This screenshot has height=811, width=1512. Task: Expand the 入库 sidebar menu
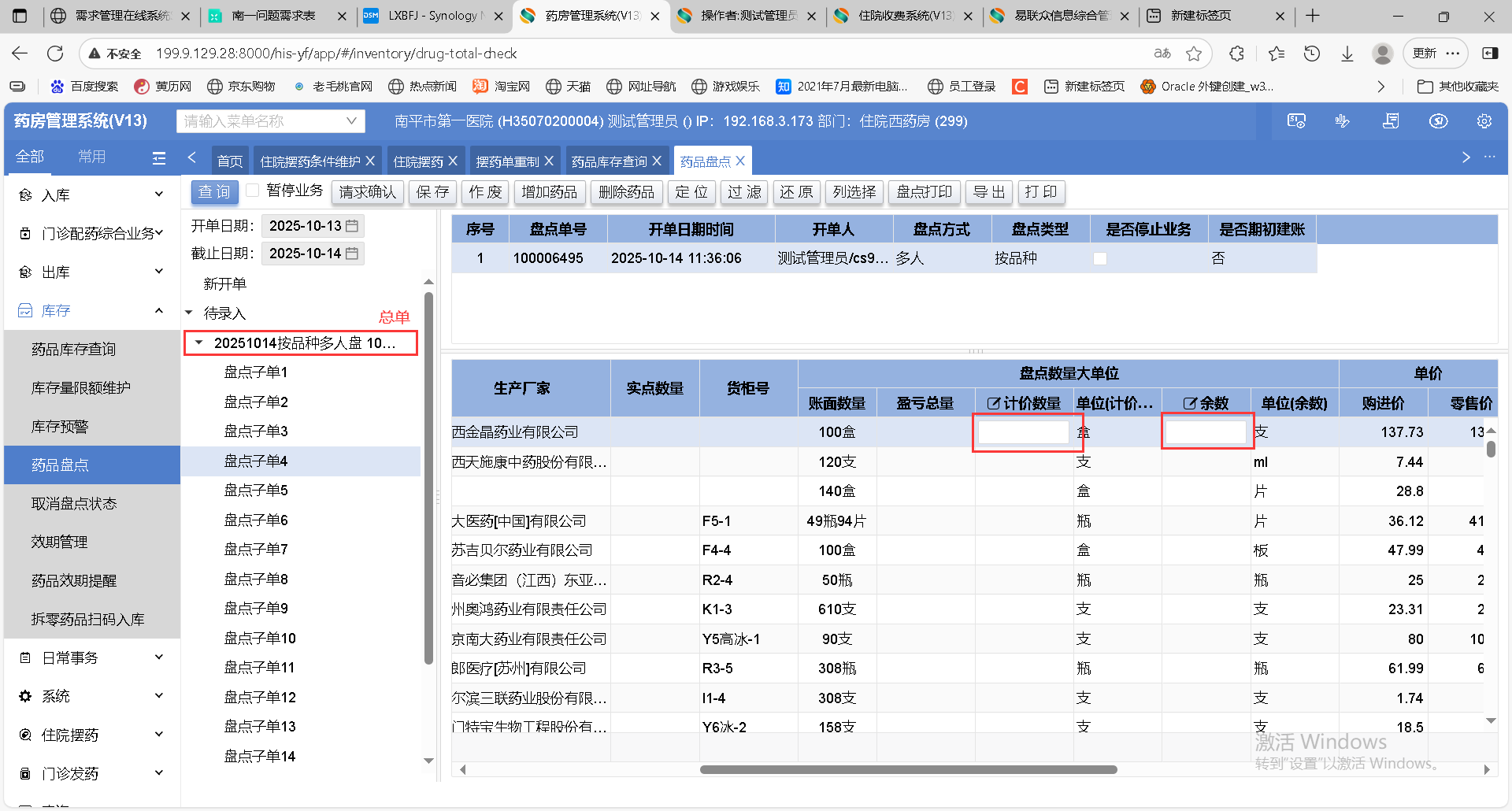(92, 194)
